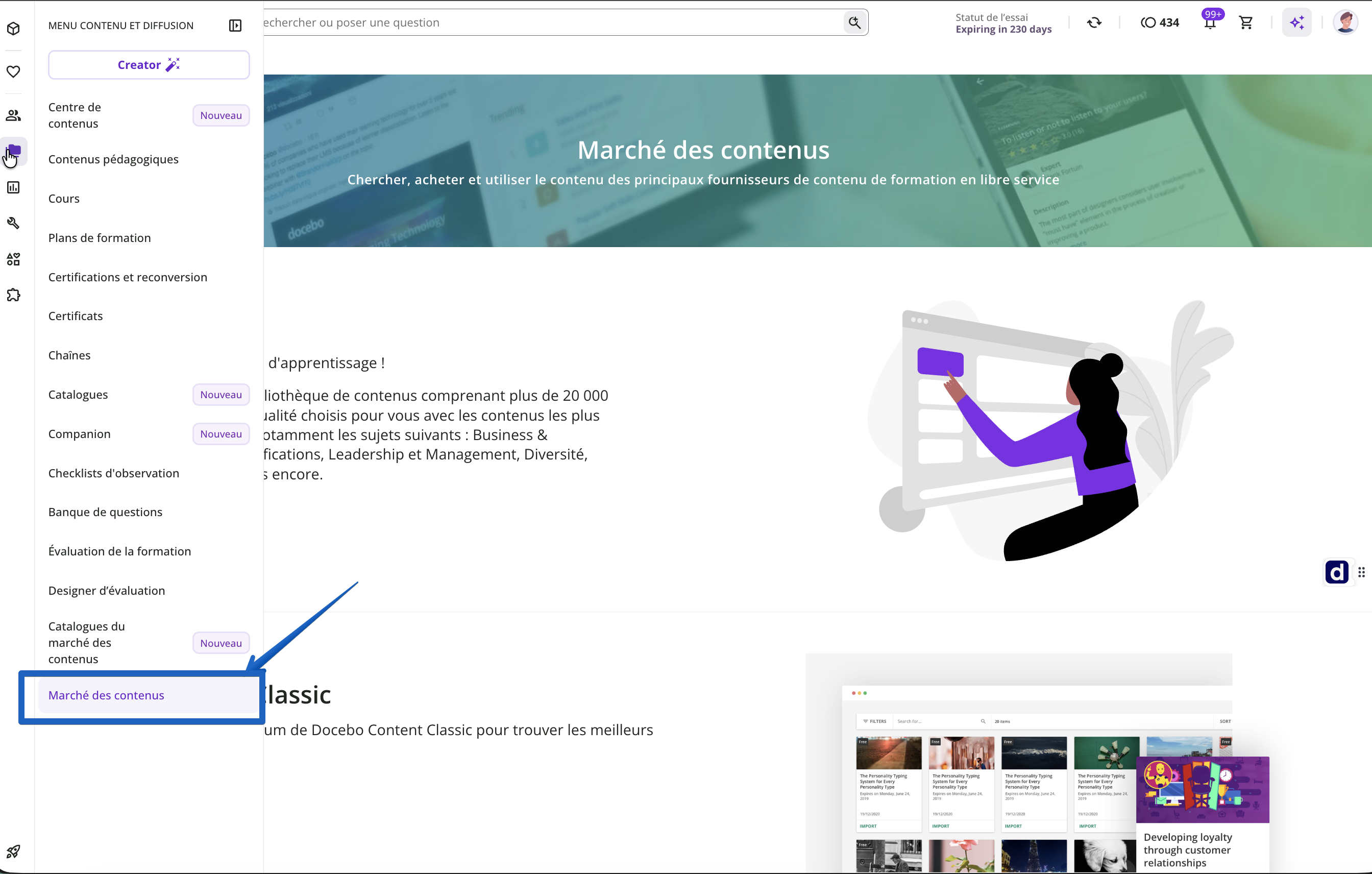Viewport: 1372px width, 874px height.
Task: Open Contenus pédagogiques menu item
Action: point(149,159)
